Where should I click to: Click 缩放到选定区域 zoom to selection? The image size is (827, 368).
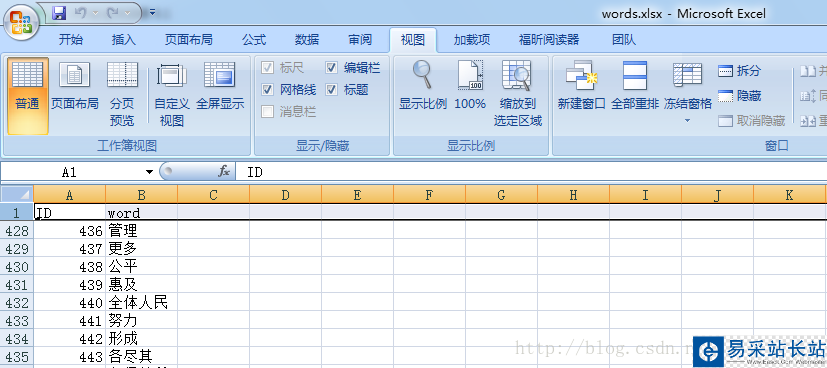point(517,95)
